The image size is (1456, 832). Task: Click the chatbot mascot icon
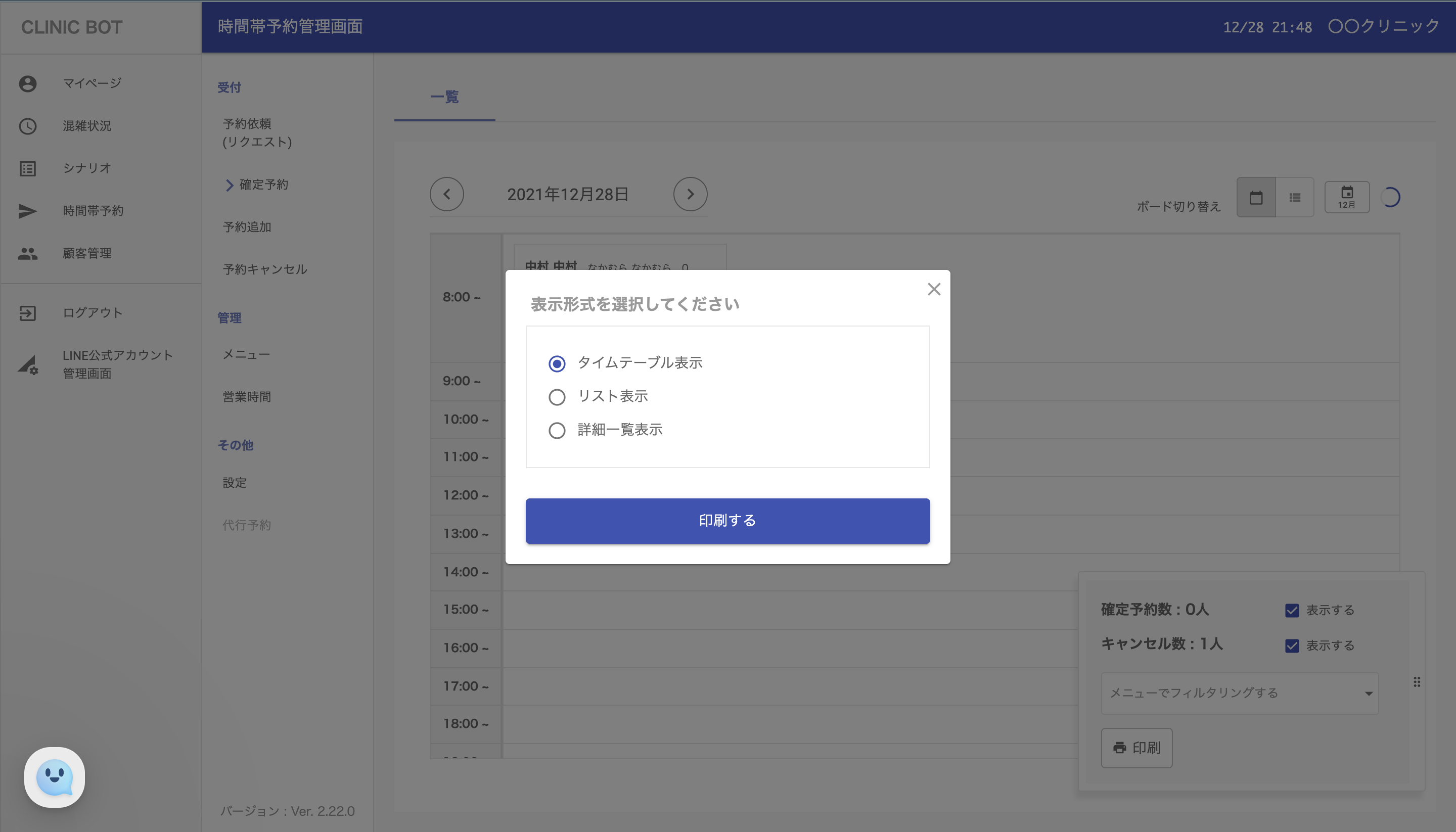coord(54,777)
